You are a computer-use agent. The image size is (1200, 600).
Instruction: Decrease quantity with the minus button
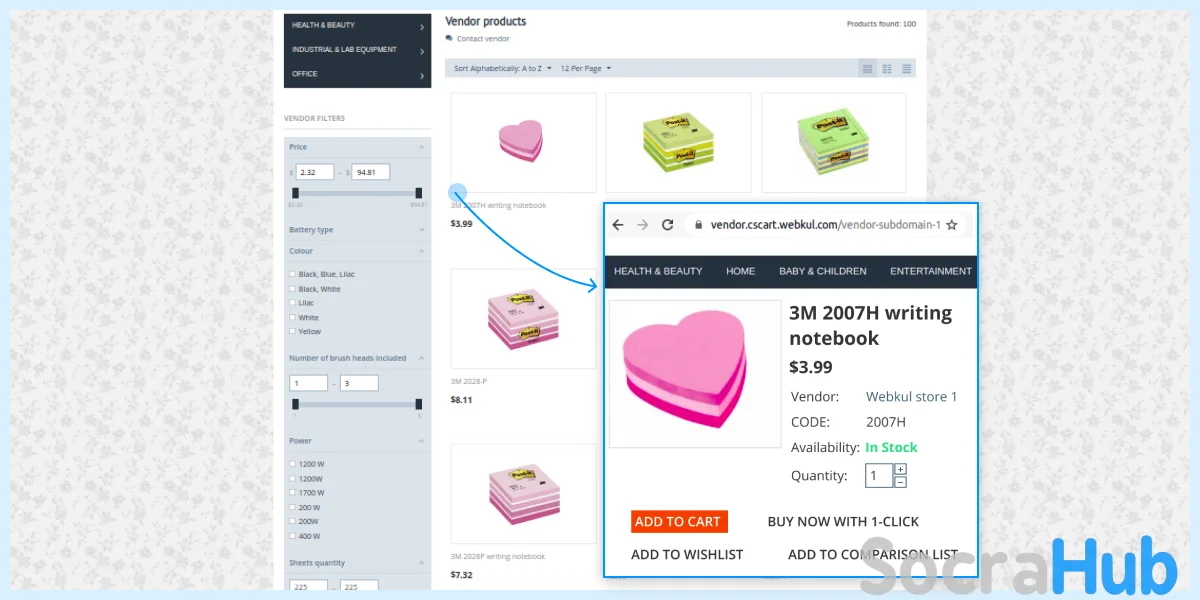point(900,482)
